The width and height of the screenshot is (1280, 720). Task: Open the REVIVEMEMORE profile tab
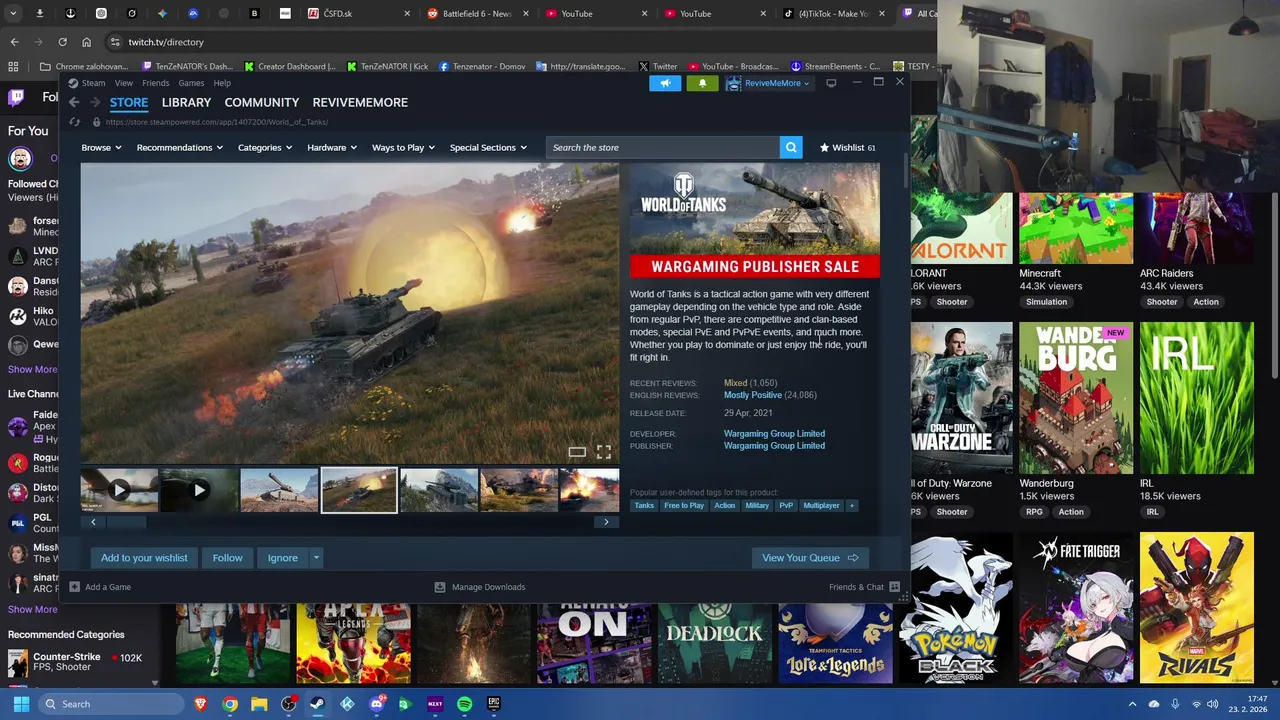(360, 102)
